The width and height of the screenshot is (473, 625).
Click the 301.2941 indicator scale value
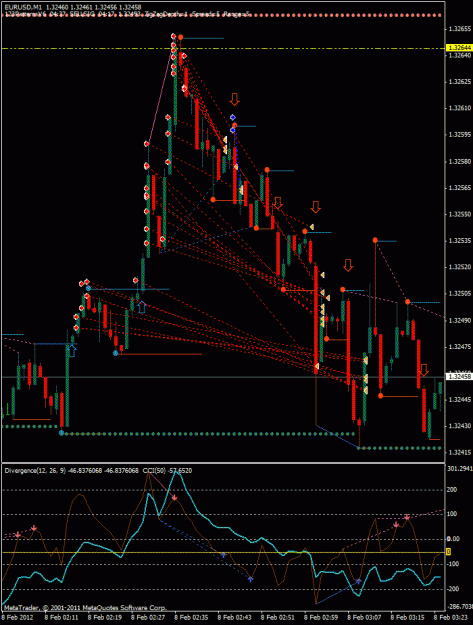(x=460, y=469)
